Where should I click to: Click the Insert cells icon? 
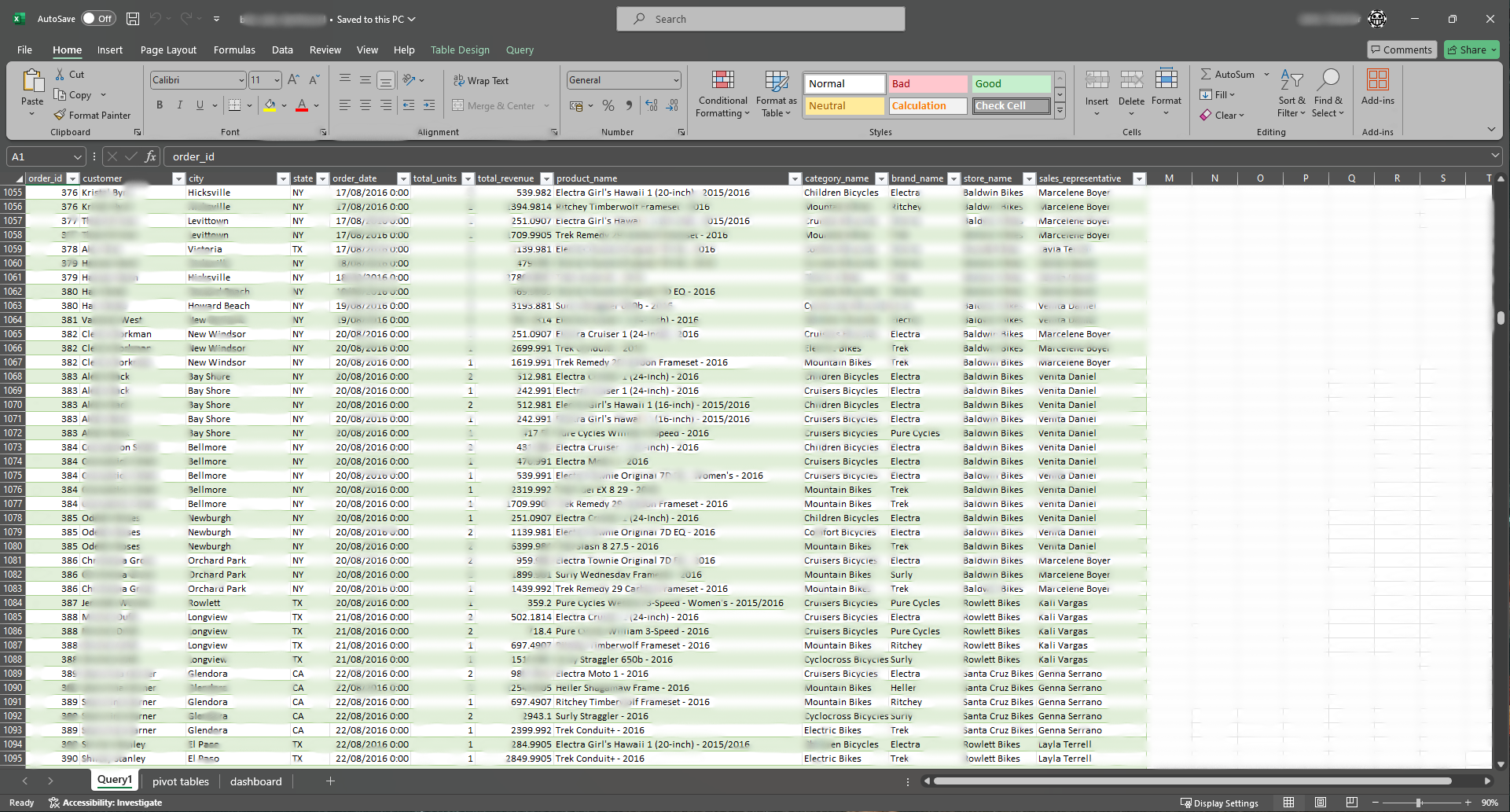(x=1097, y=80)
